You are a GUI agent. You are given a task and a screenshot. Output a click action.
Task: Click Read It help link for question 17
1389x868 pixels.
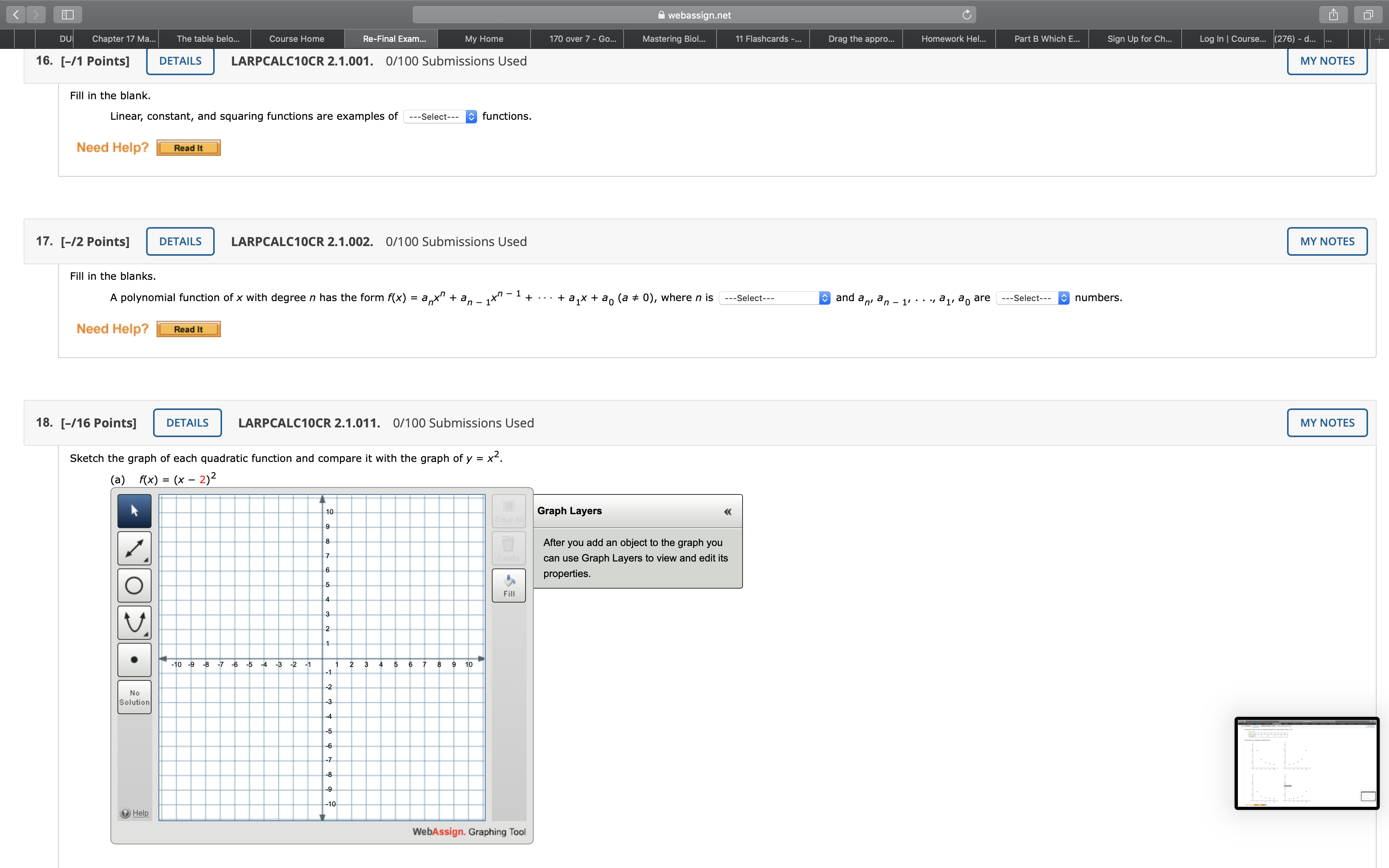tap(187, 328)
